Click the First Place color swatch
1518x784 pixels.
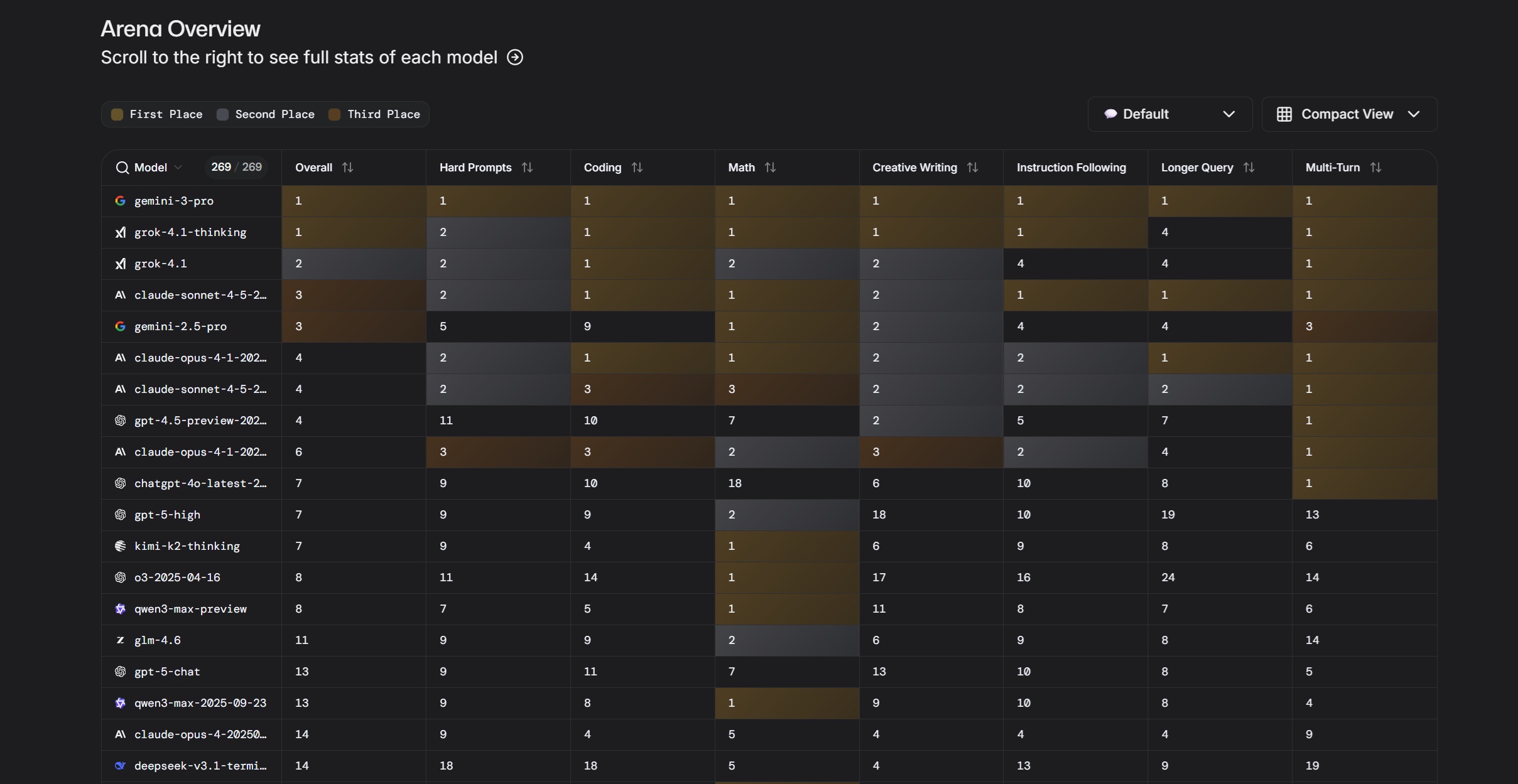pyautogui.click(x=117, y=114)
